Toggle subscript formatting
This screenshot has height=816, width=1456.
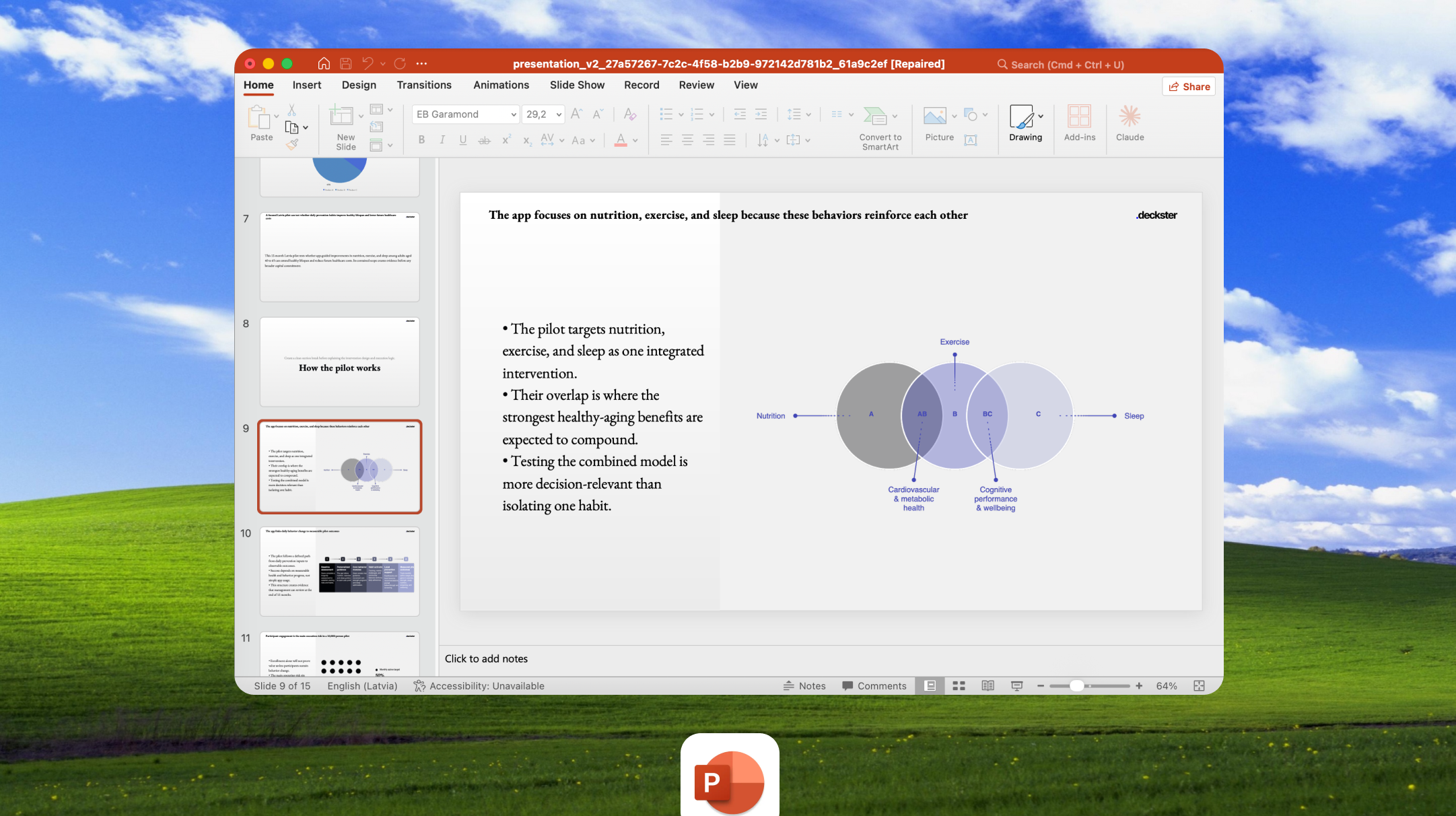click(528, 141)
